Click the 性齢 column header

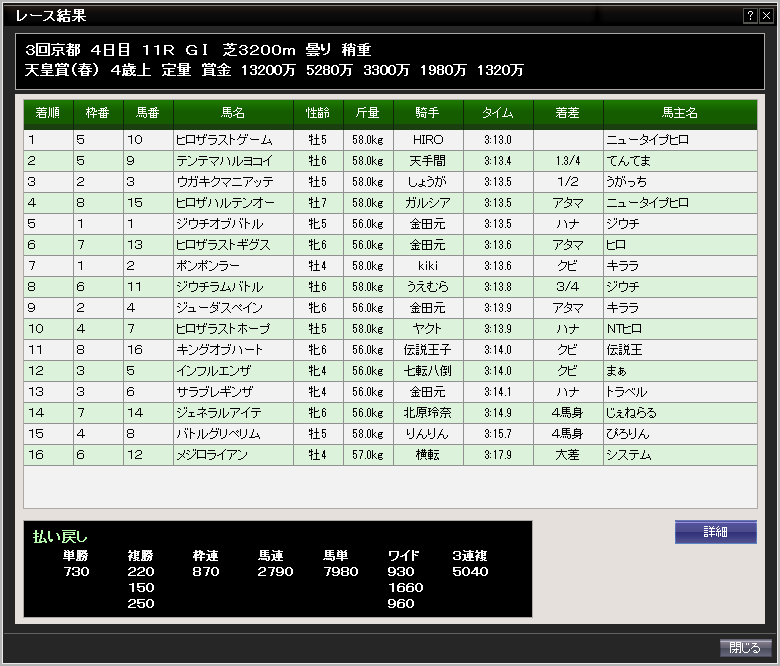(x=318, y=113)
